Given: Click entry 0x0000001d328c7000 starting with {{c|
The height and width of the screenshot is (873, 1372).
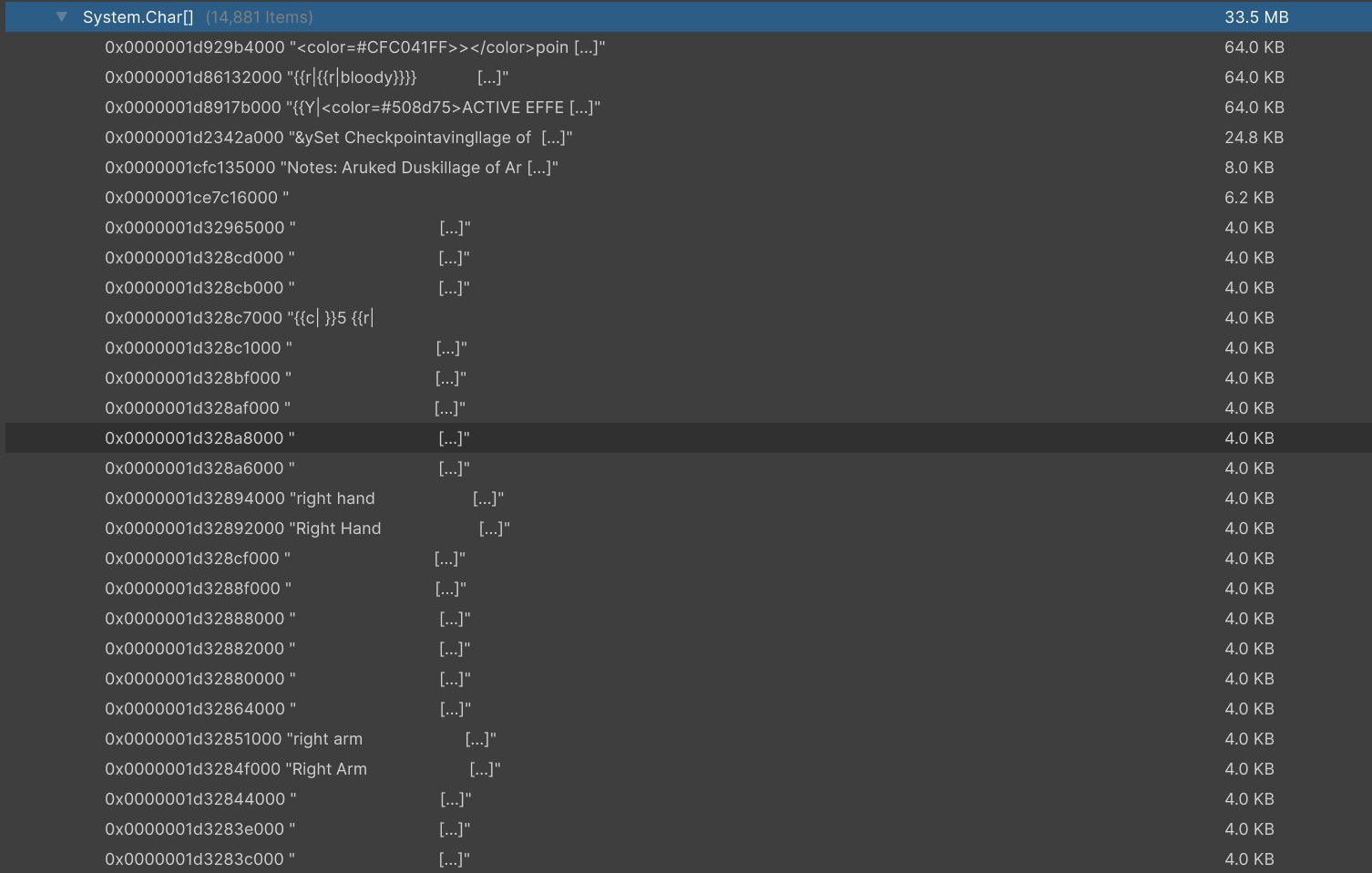Looking at the screenshot, I should click(x=239, y=318).
